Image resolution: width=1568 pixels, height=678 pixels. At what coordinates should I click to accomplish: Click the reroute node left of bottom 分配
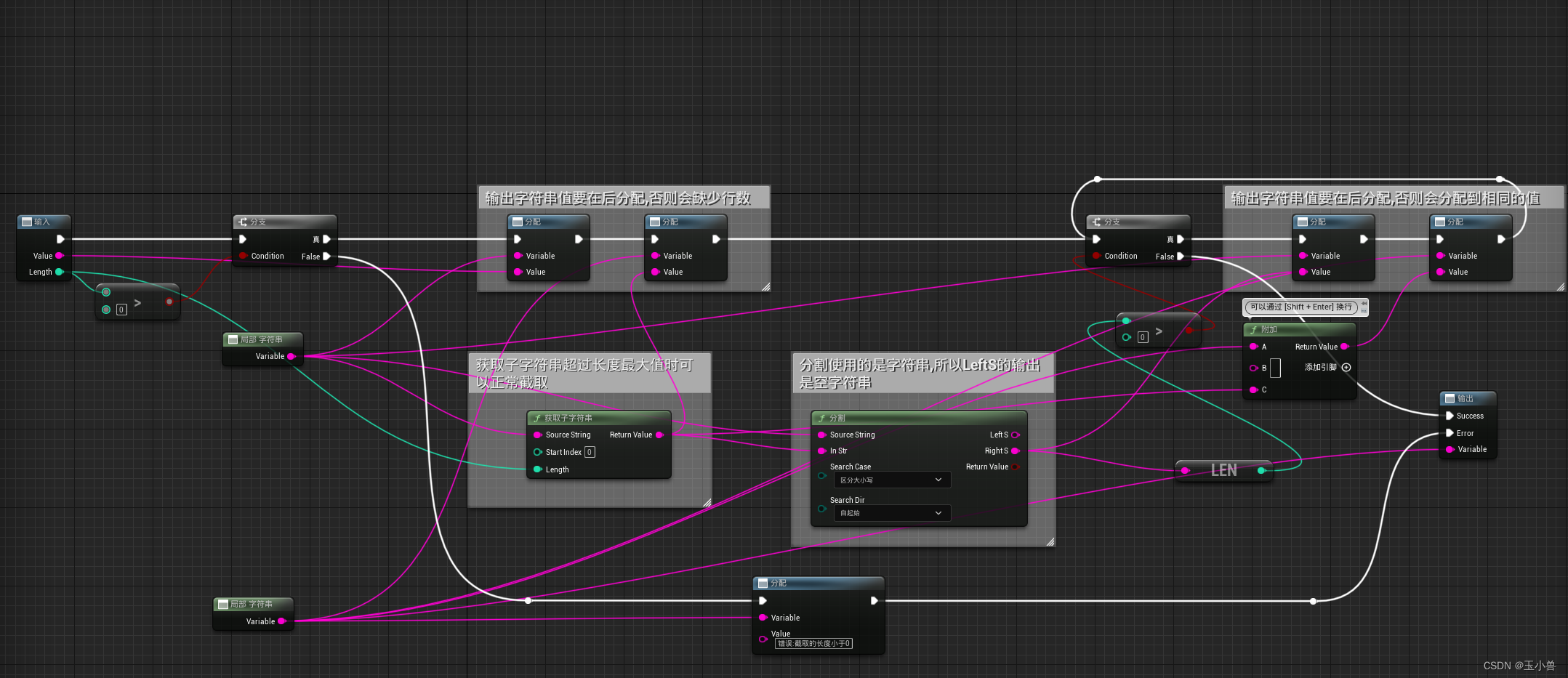pos(528,600)
